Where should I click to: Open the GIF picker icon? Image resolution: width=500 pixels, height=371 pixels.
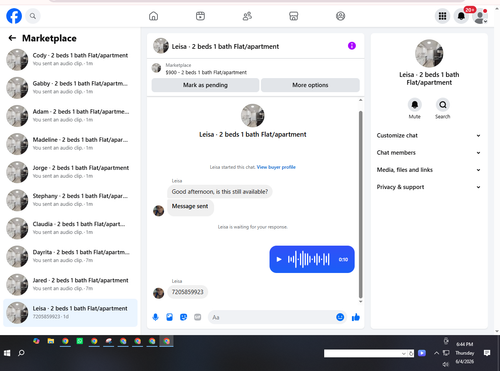click(198, 317)
